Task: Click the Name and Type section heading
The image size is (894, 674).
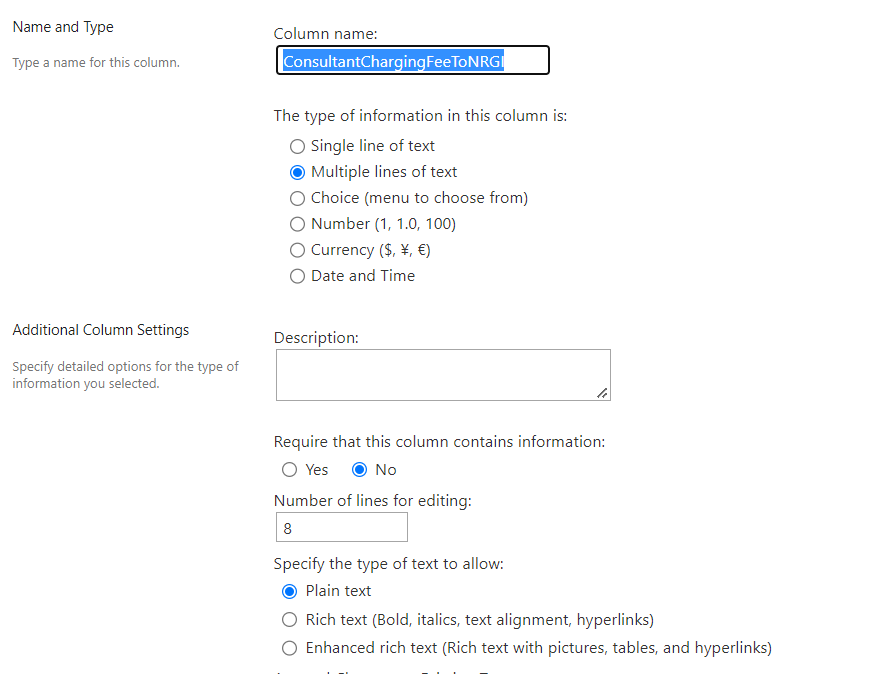Action: (x=62, y=27)
